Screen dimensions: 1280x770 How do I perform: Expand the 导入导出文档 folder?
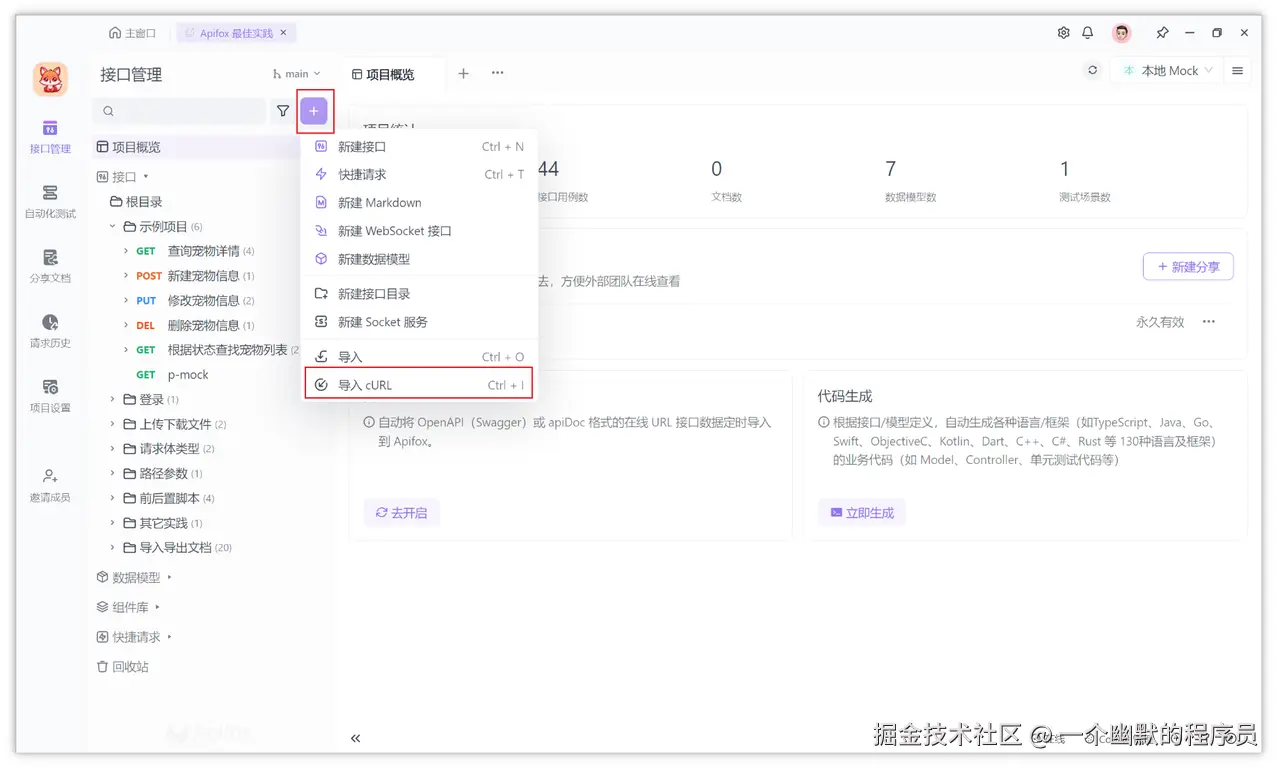[x=113, y=548]
